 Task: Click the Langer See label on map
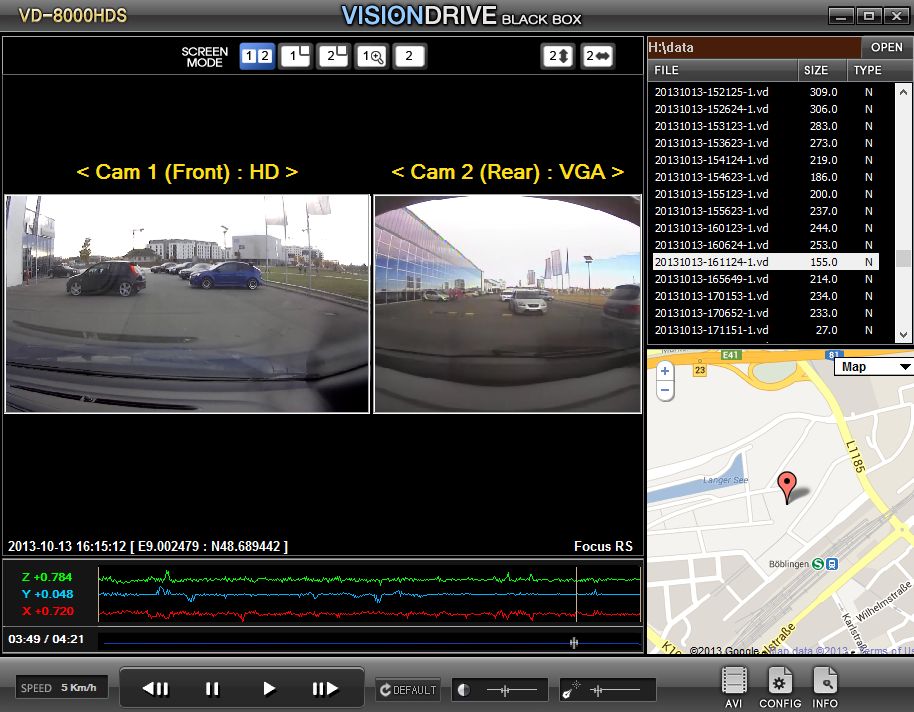725,480
